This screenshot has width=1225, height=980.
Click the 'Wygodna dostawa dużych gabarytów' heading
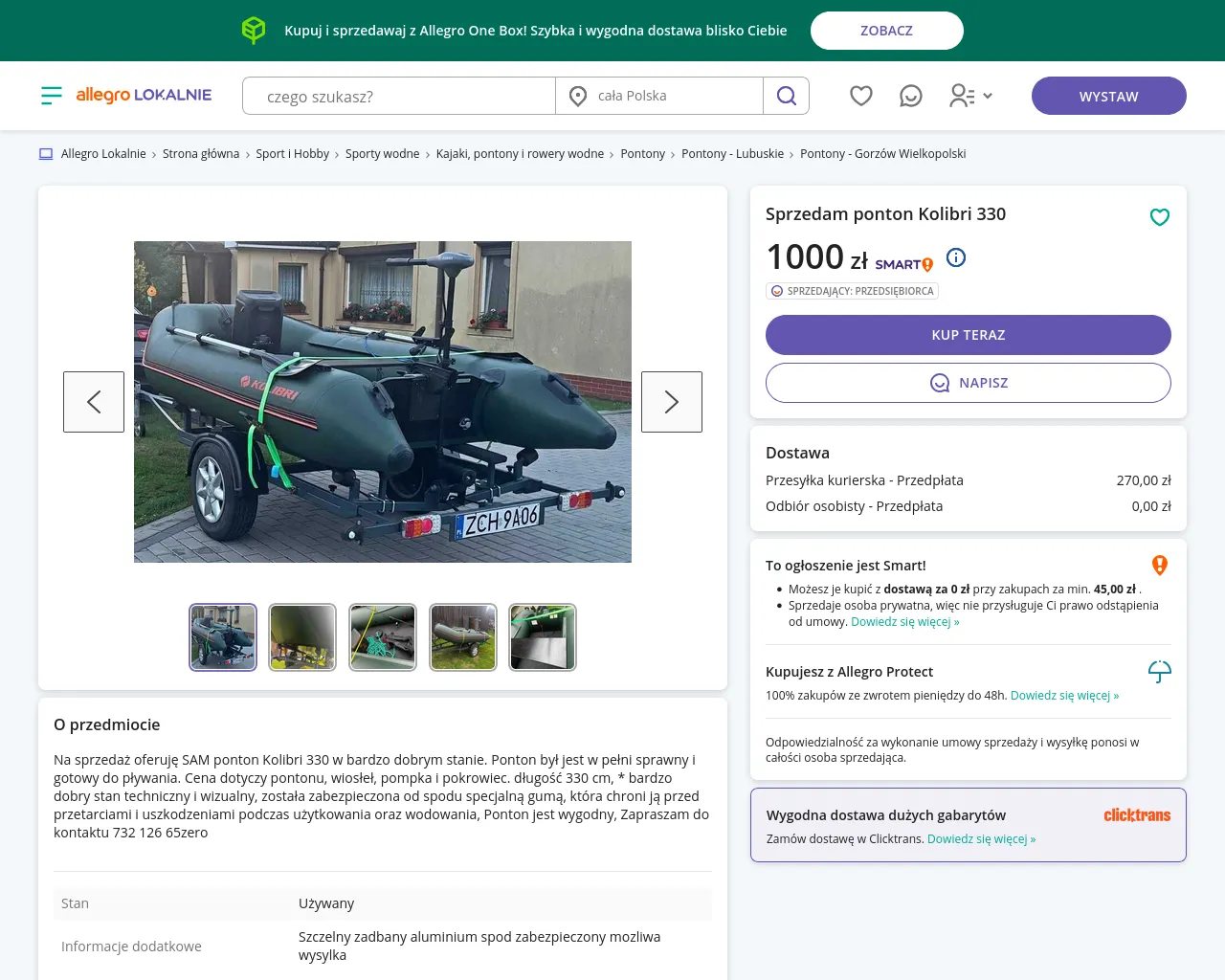[x=886, y=815]
